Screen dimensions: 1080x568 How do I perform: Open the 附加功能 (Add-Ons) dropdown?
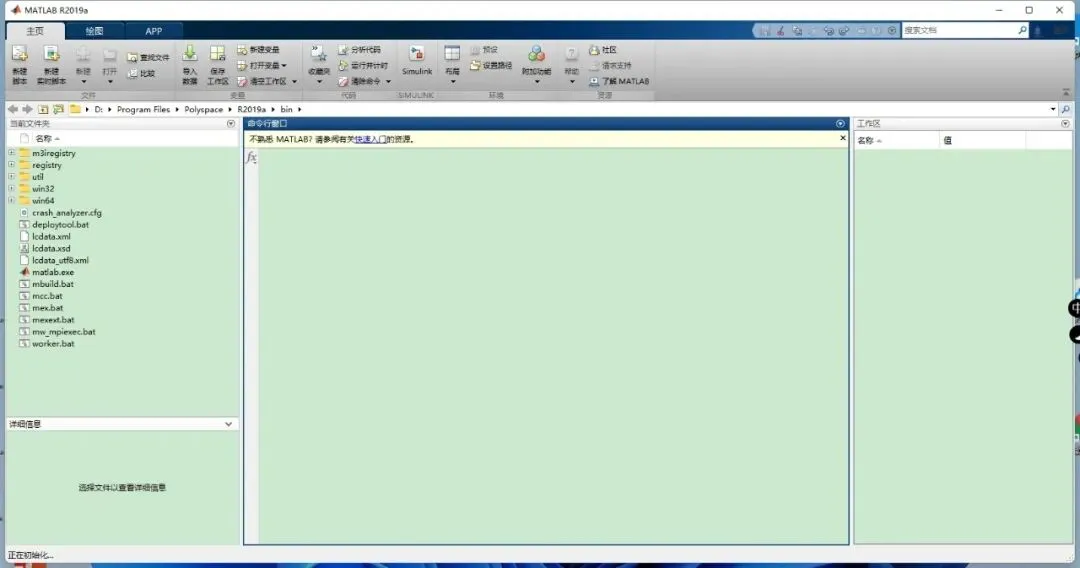tap(537, 81)
